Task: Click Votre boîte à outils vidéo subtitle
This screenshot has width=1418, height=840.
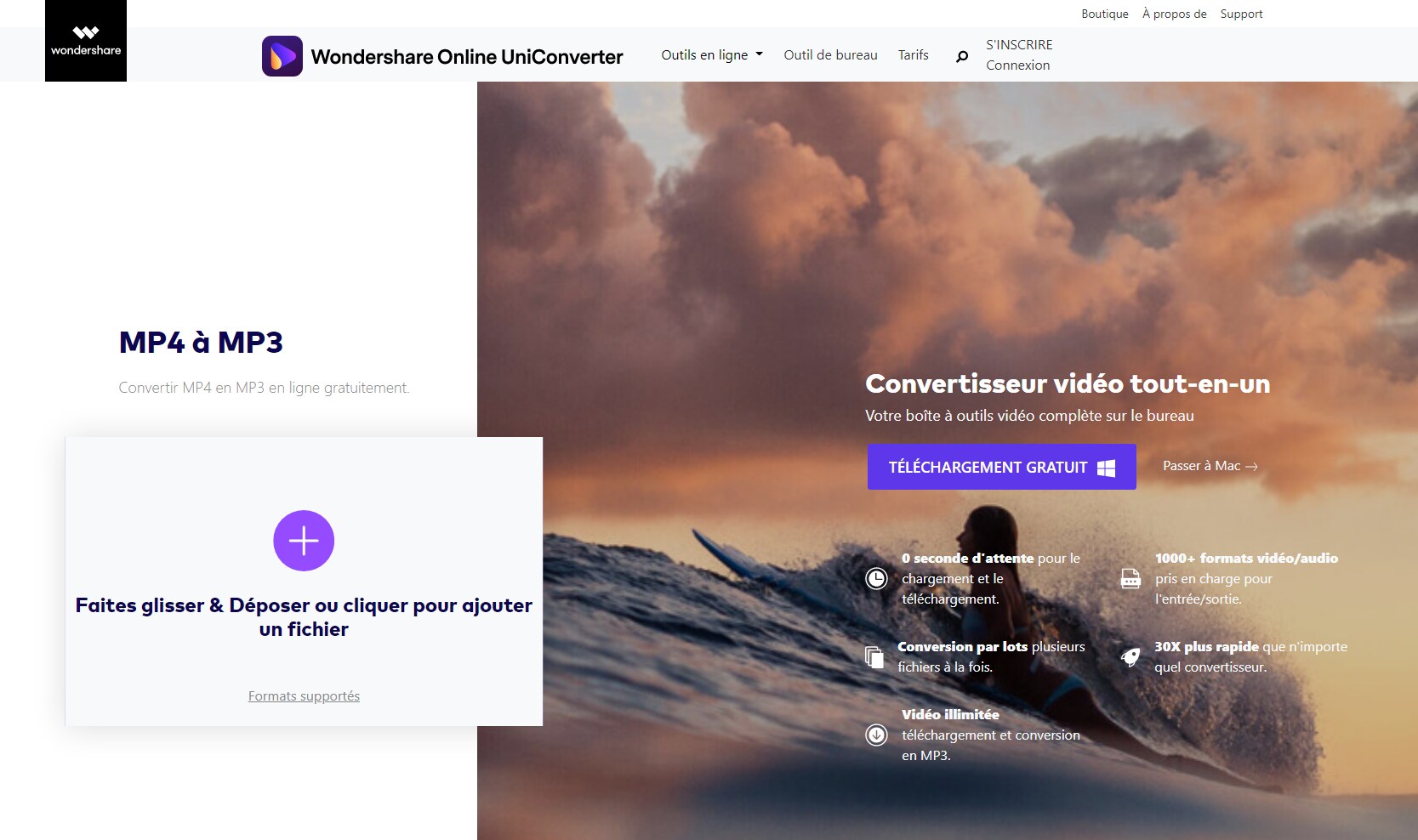Action: click(x=1029, y=416)
